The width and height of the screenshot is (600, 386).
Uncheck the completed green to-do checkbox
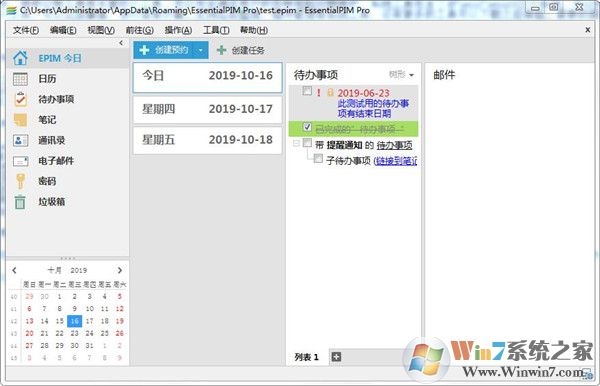click(x=307, y=127)
